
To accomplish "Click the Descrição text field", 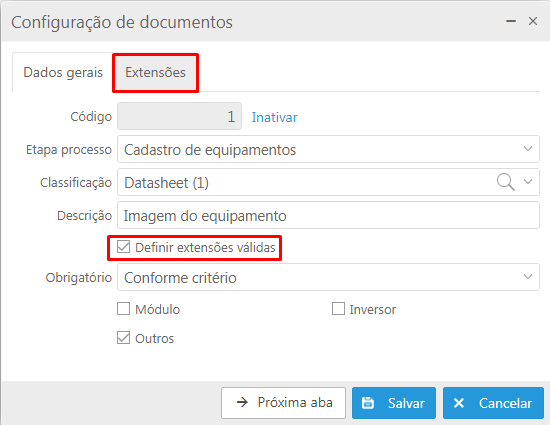I will pos(328,215).
